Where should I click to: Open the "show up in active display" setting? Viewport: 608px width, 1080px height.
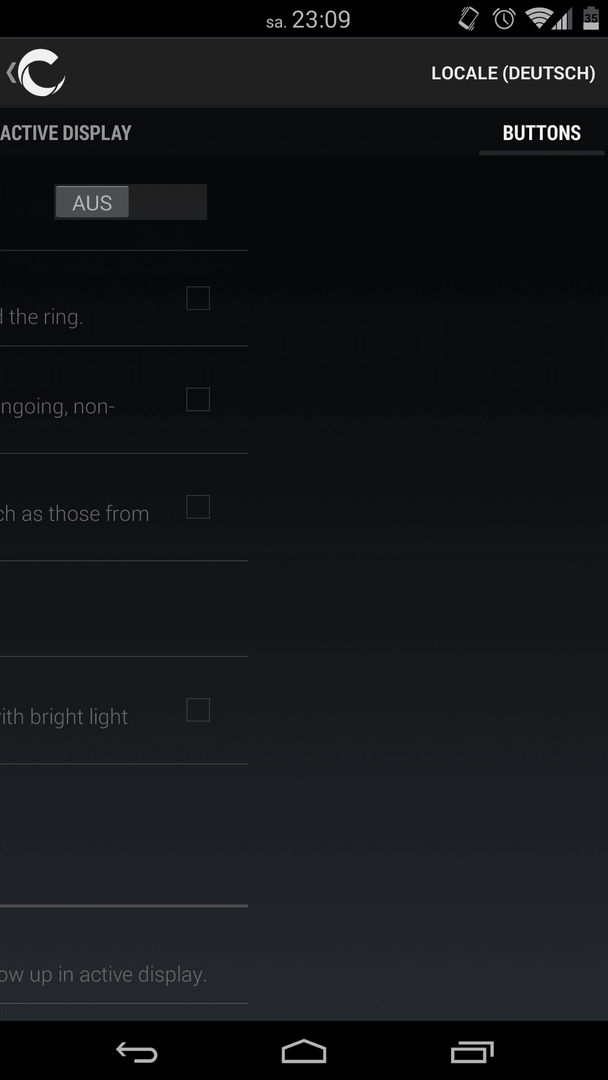[124, 955]
